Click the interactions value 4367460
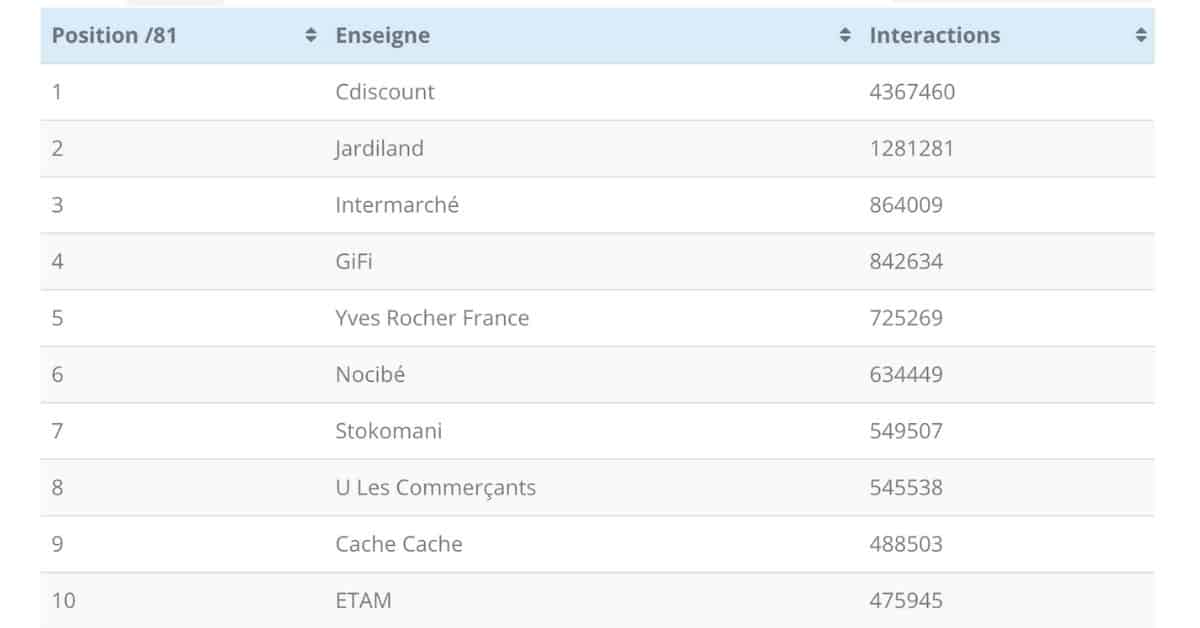Viewport: 1200px width, 628px height. 912,92
